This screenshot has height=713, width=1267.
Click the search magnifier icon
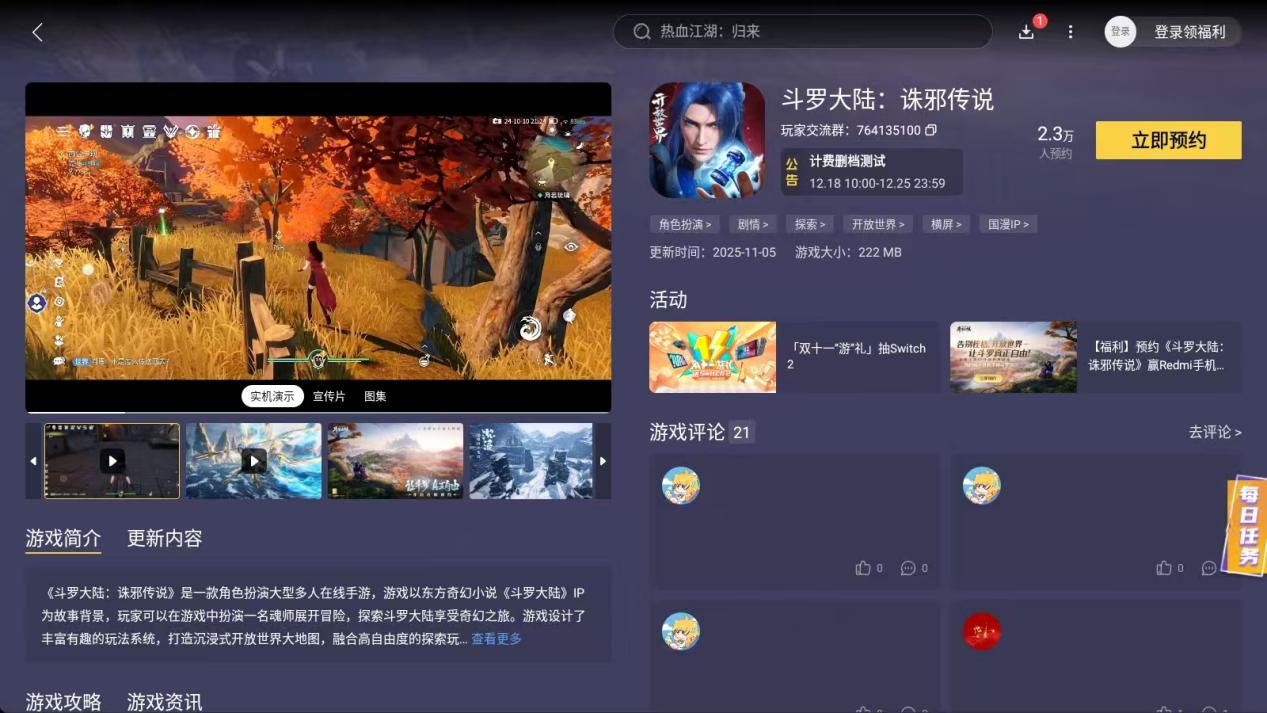(641, 31)
